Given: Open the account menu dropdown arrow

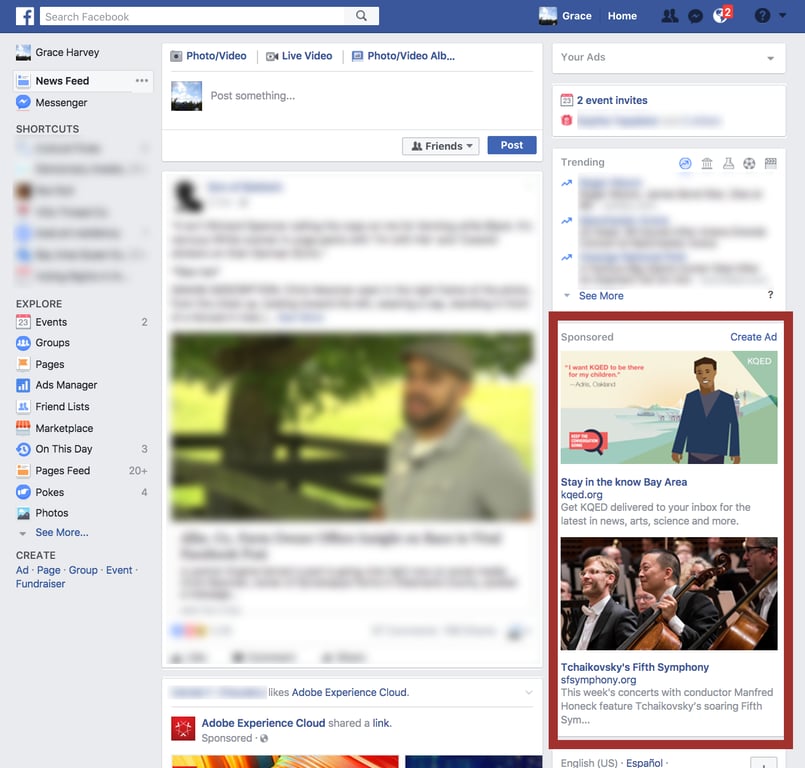Looking at the screenshot, I should [782, 16].
